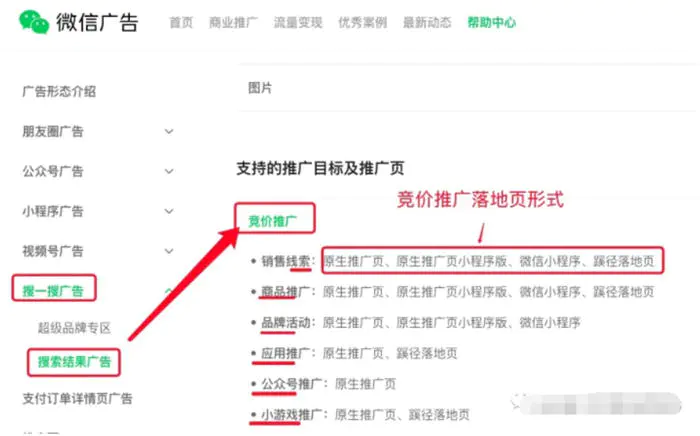Open 搜索结果广告 sub-item
Image resolution: width=700 pixels, height=436 pixels.
[x=74, y=361]
